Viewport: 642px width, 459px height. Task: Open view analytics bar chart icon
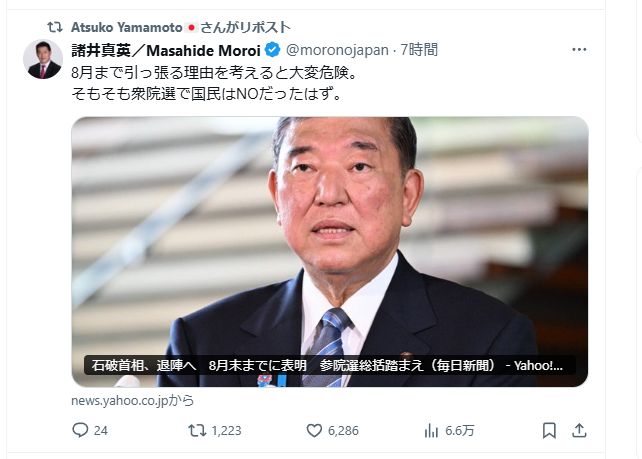pyautogui.click(x=431, y=430)
